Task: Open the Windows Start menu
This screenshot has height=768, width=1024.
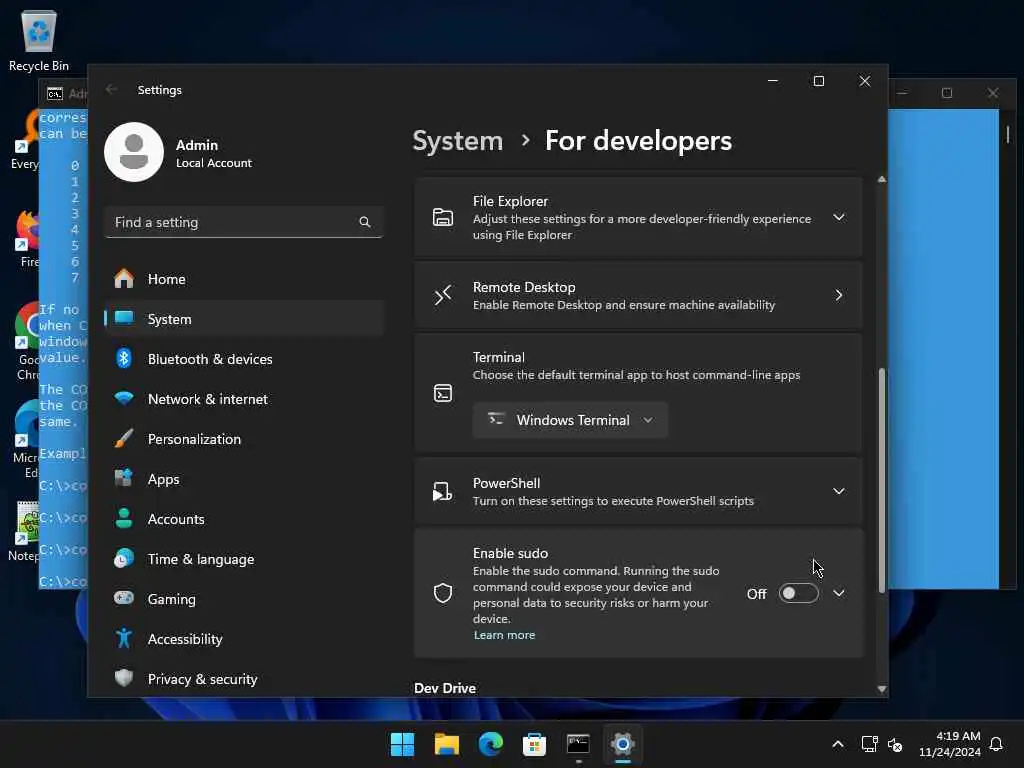Action: point(402,744)
